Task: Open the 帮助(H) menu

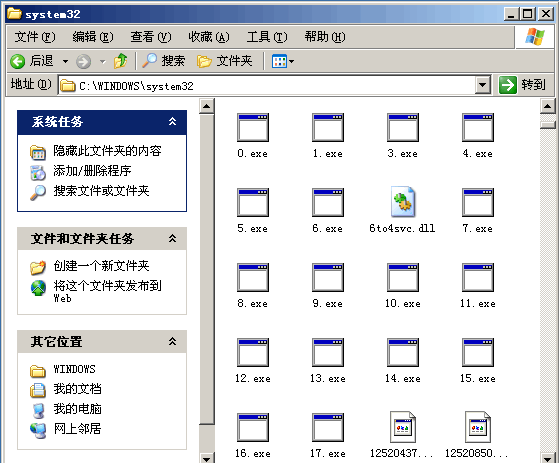Action: tap(325, 37)
